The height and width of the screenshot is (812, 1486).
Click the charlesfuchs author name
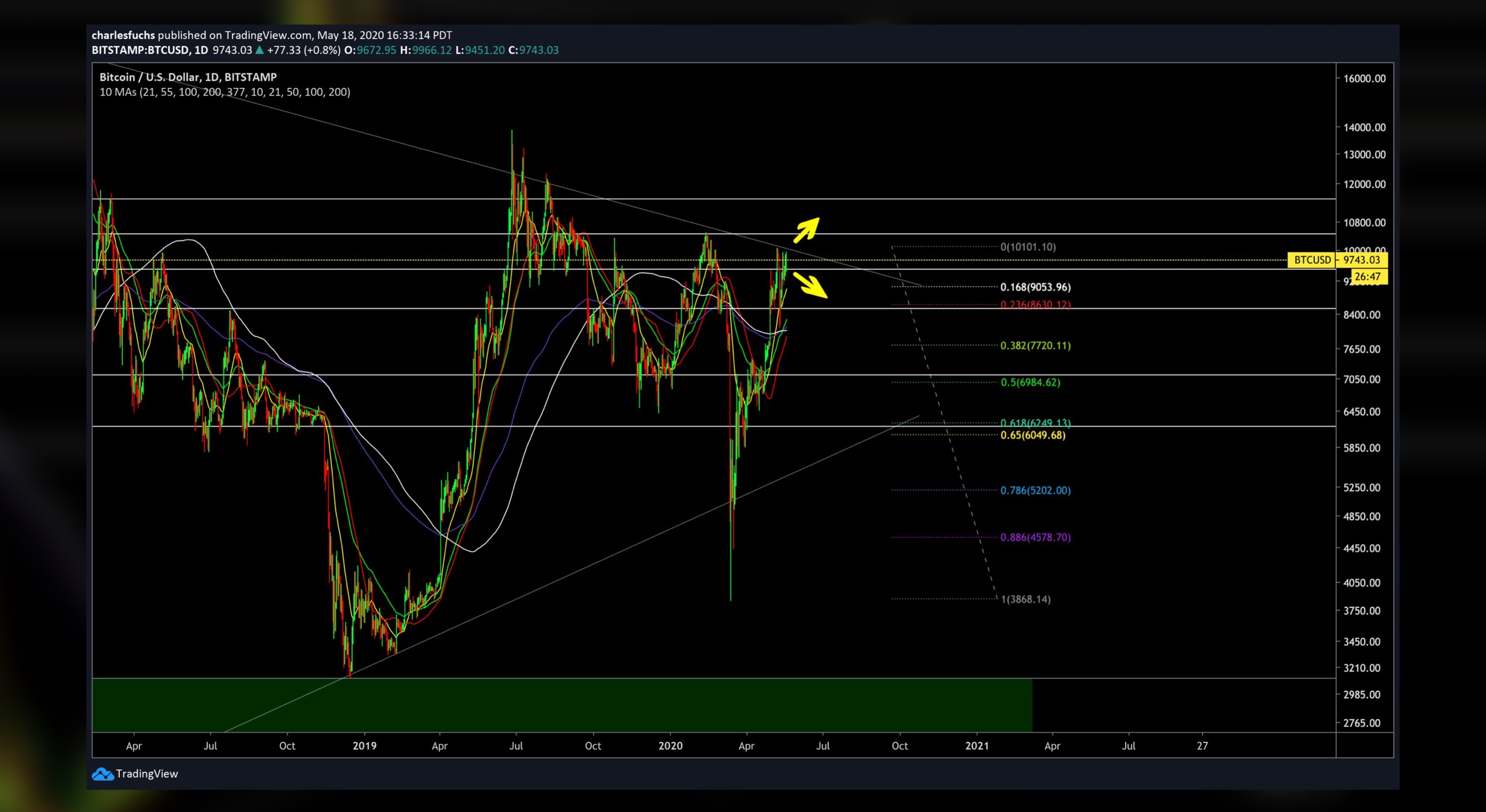coord(123,35)
